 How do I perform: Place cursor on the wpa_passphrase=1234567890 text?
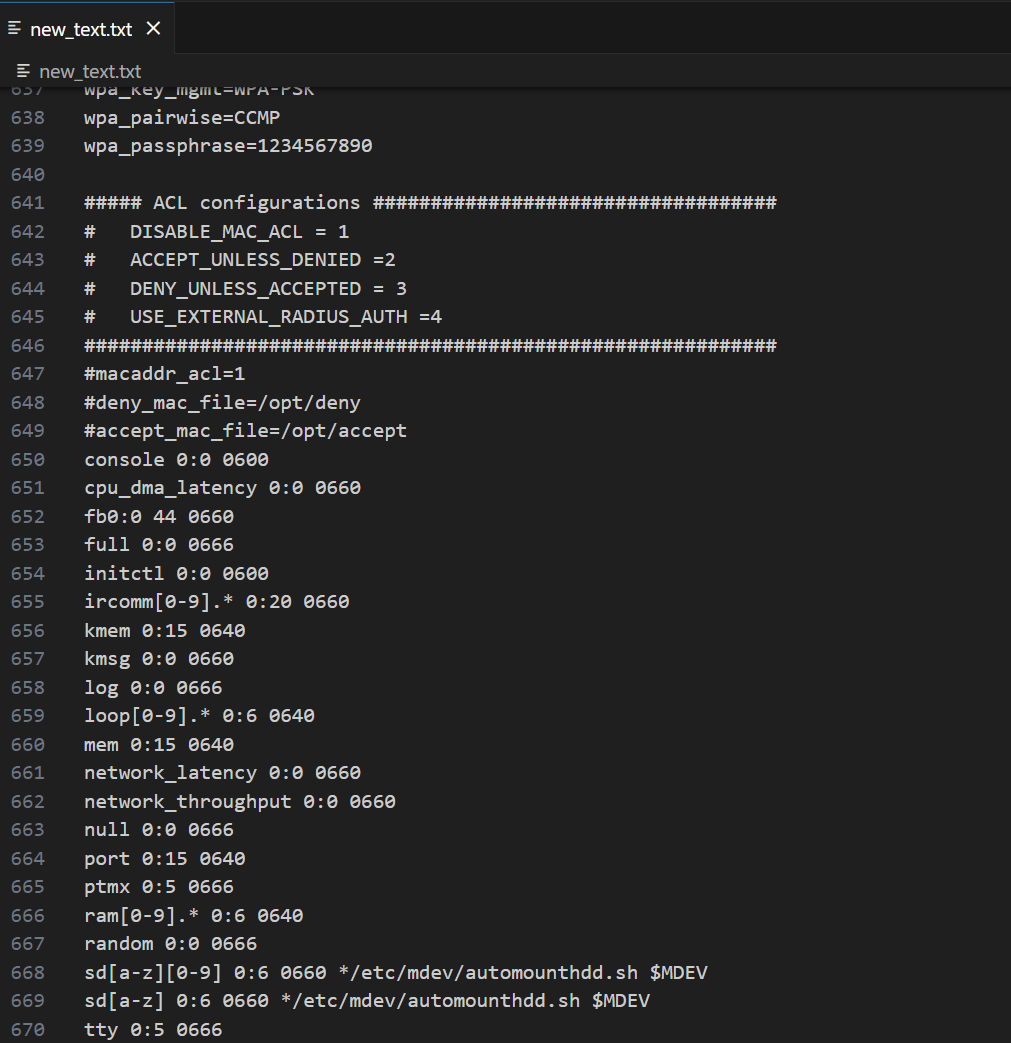click(228, 146)
